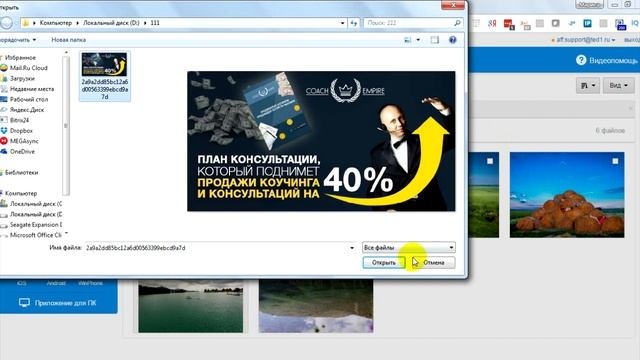
Task: Click the выход logout link
Action: [x=632, y=40]
